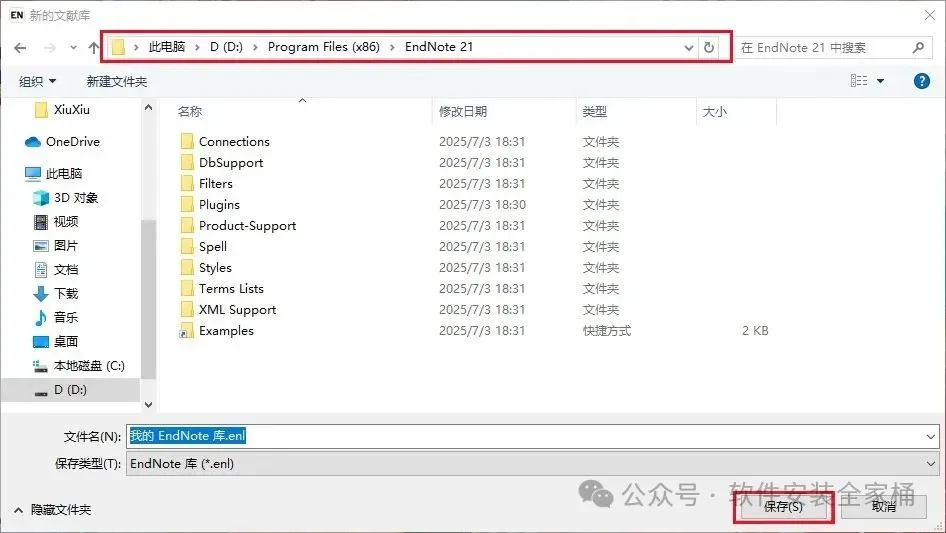The width and height of the screenshot is (946, 533).
Task: Click 此电脑 in address breadcrumb
Action: point(167,47)
